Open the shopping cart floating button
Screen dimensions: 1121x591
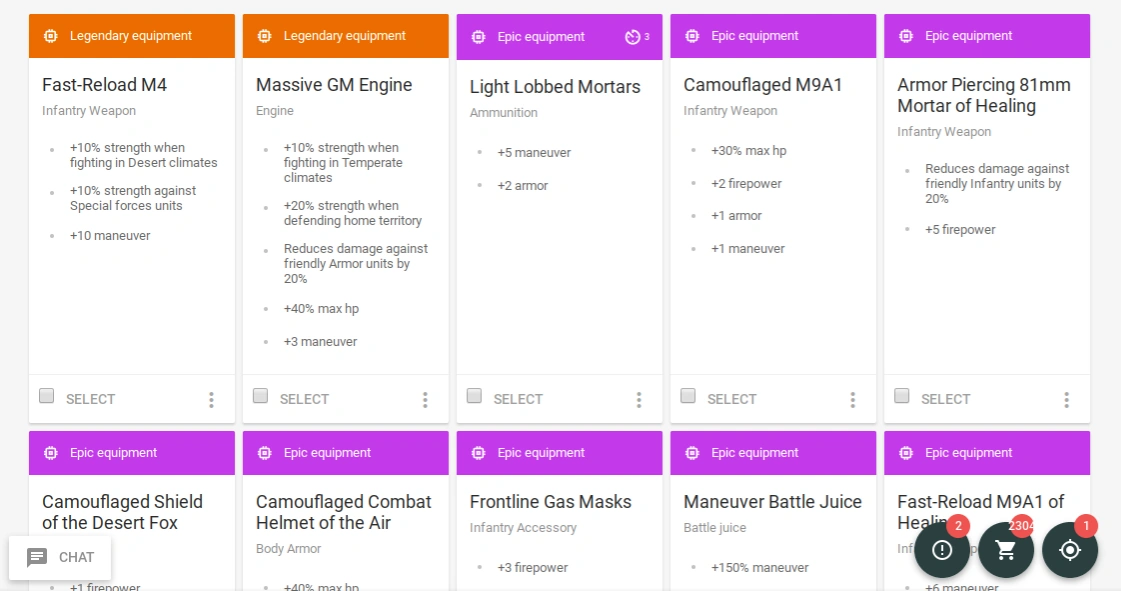point(1006,550)
